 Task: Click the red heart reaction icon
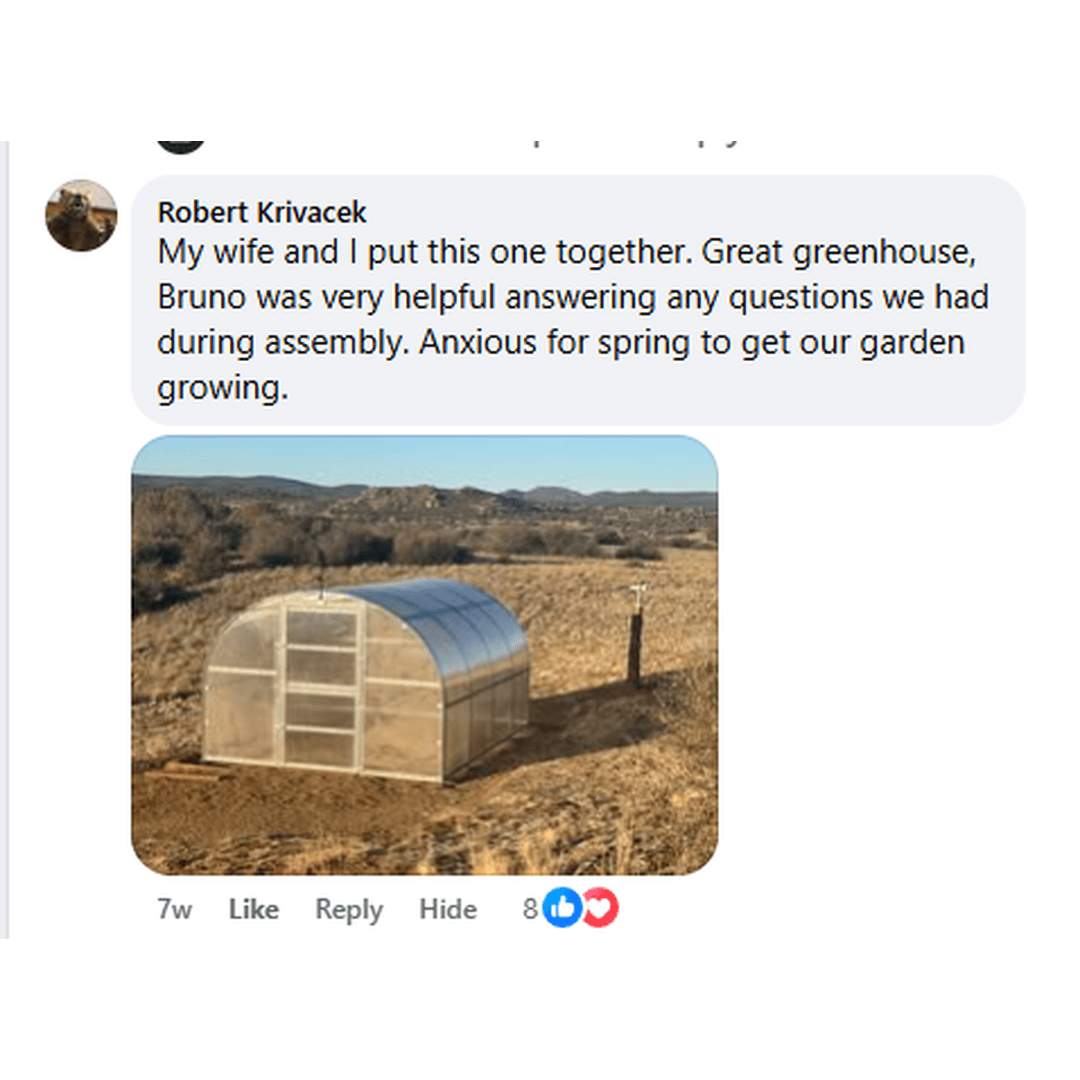coord(600,908)
